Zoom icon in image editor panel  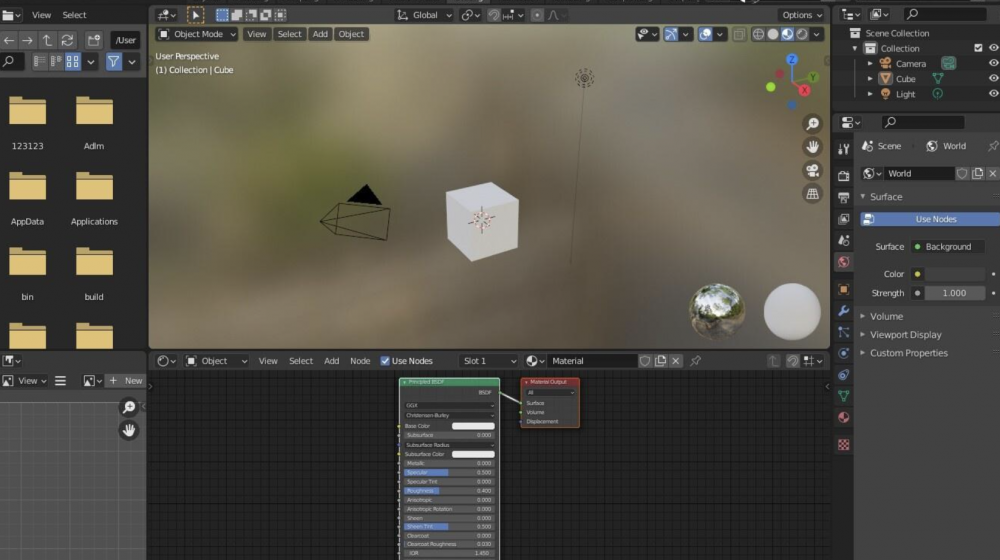129,407
